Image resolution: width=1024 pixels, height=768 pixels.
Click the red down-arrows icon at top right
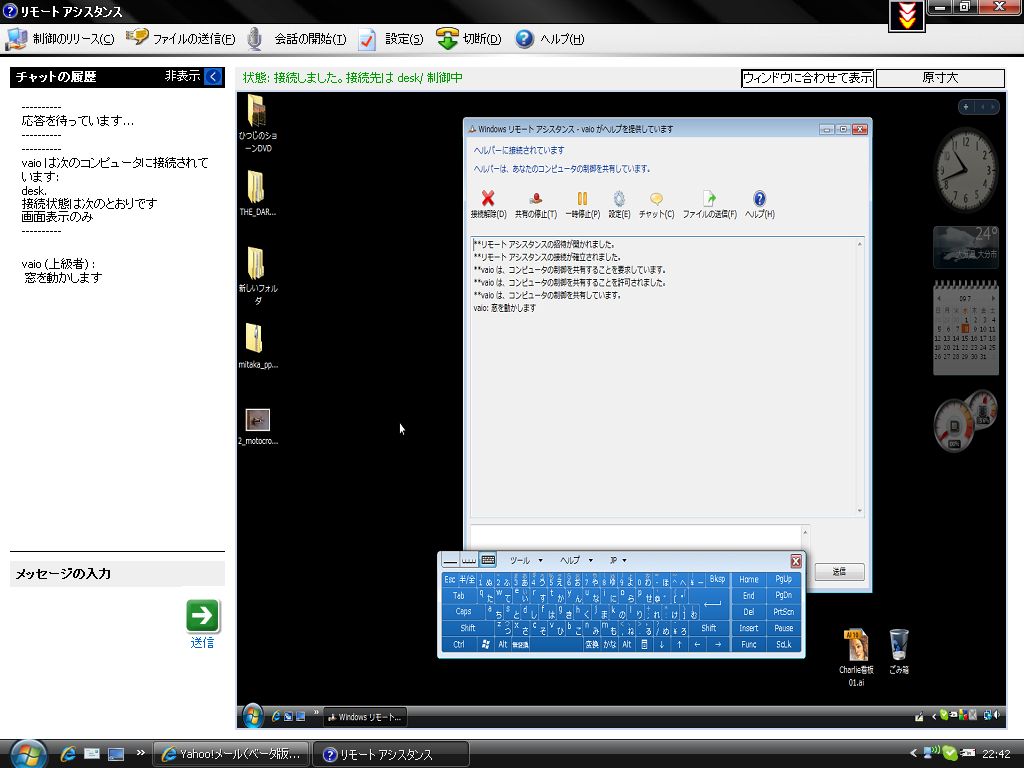(x=907, y=16)
